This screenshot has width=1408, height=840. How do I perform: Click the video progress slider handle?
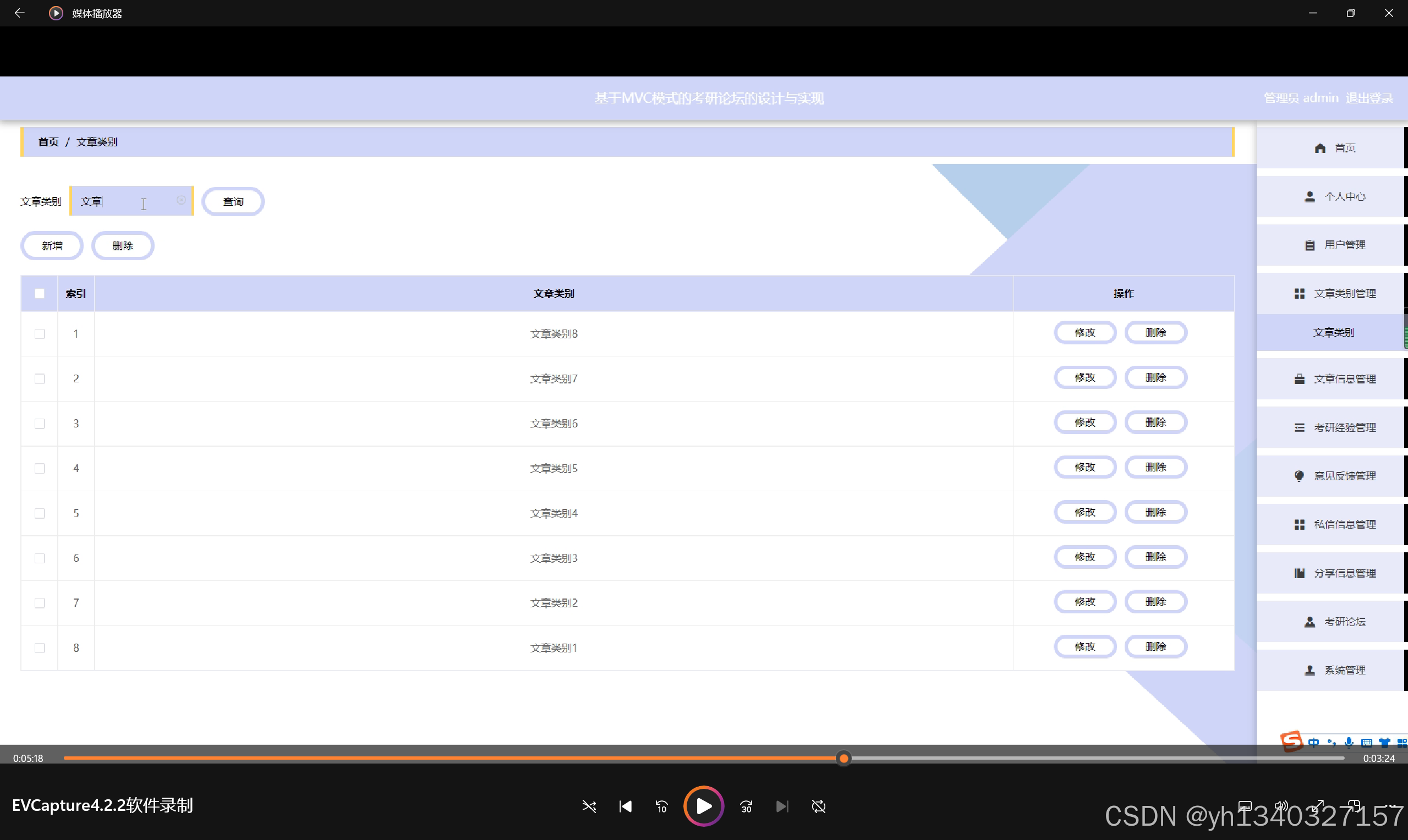coord(843,759)
